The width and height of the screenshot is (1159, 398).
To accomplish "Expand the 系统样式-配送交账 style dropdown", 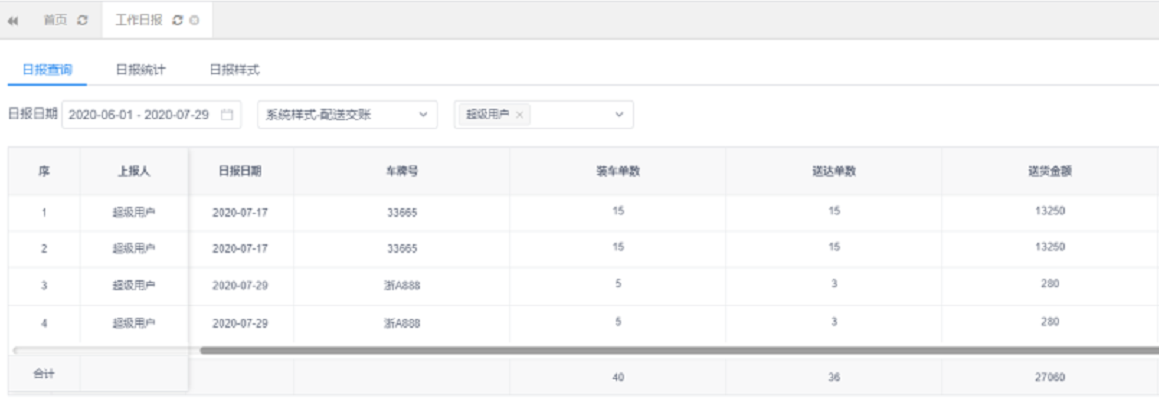I will click(x=347, y=115).
